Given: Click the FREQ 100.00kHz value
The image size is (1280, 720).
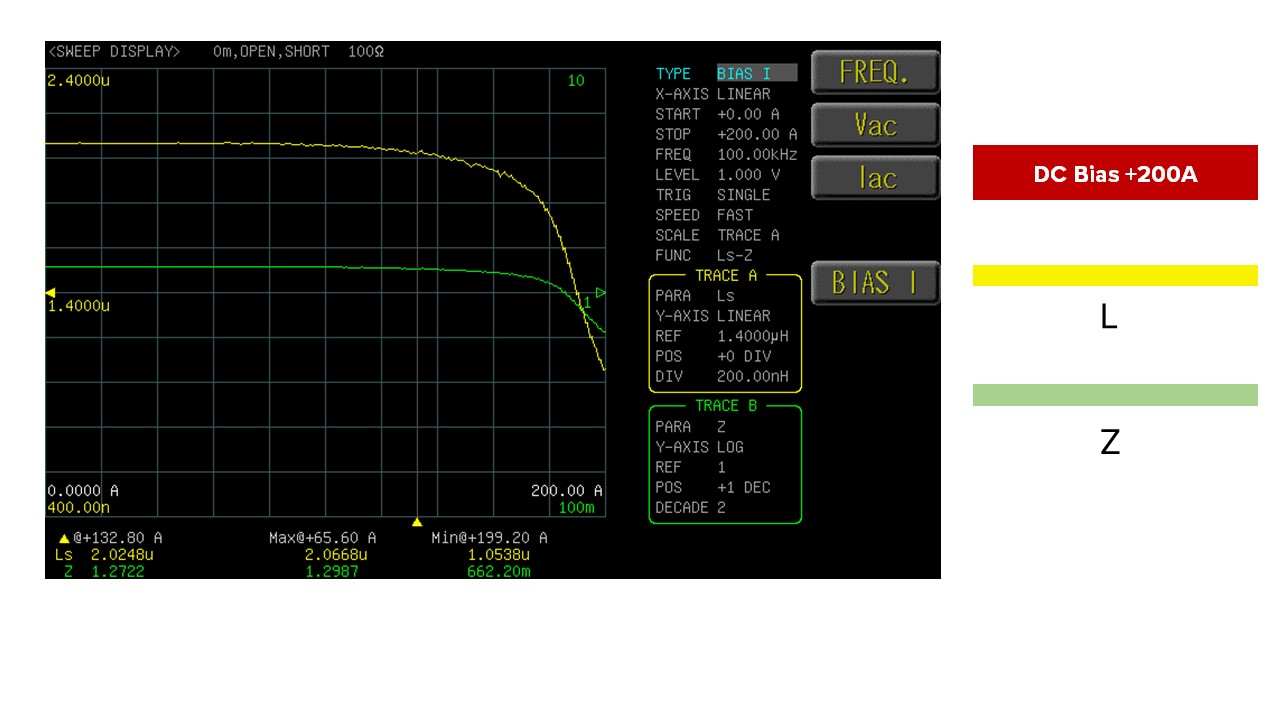Looking at the screenshot, I should (757, 155).
